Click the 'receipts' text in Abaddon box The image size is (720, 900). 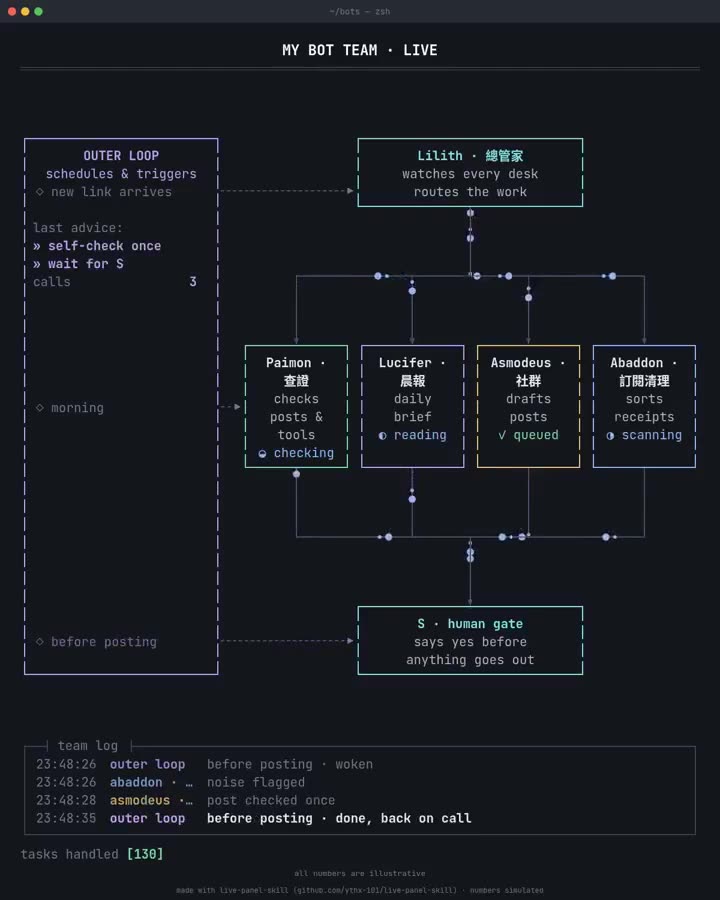tap(644, 417)
